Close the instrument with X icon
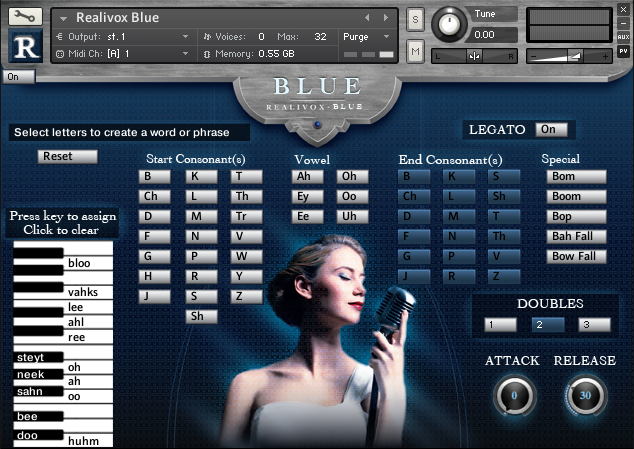The width and height of the screenshot is (634, 449). pos(623,10)
